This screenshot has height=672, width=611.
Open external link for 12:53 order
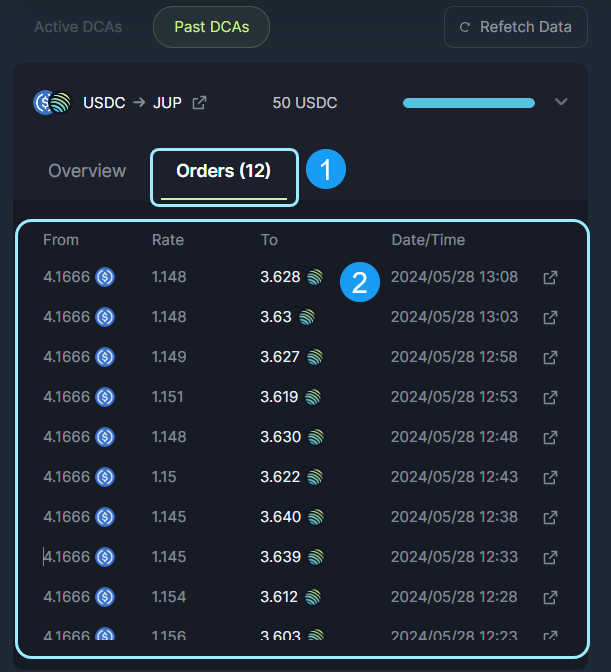[549, 397]
